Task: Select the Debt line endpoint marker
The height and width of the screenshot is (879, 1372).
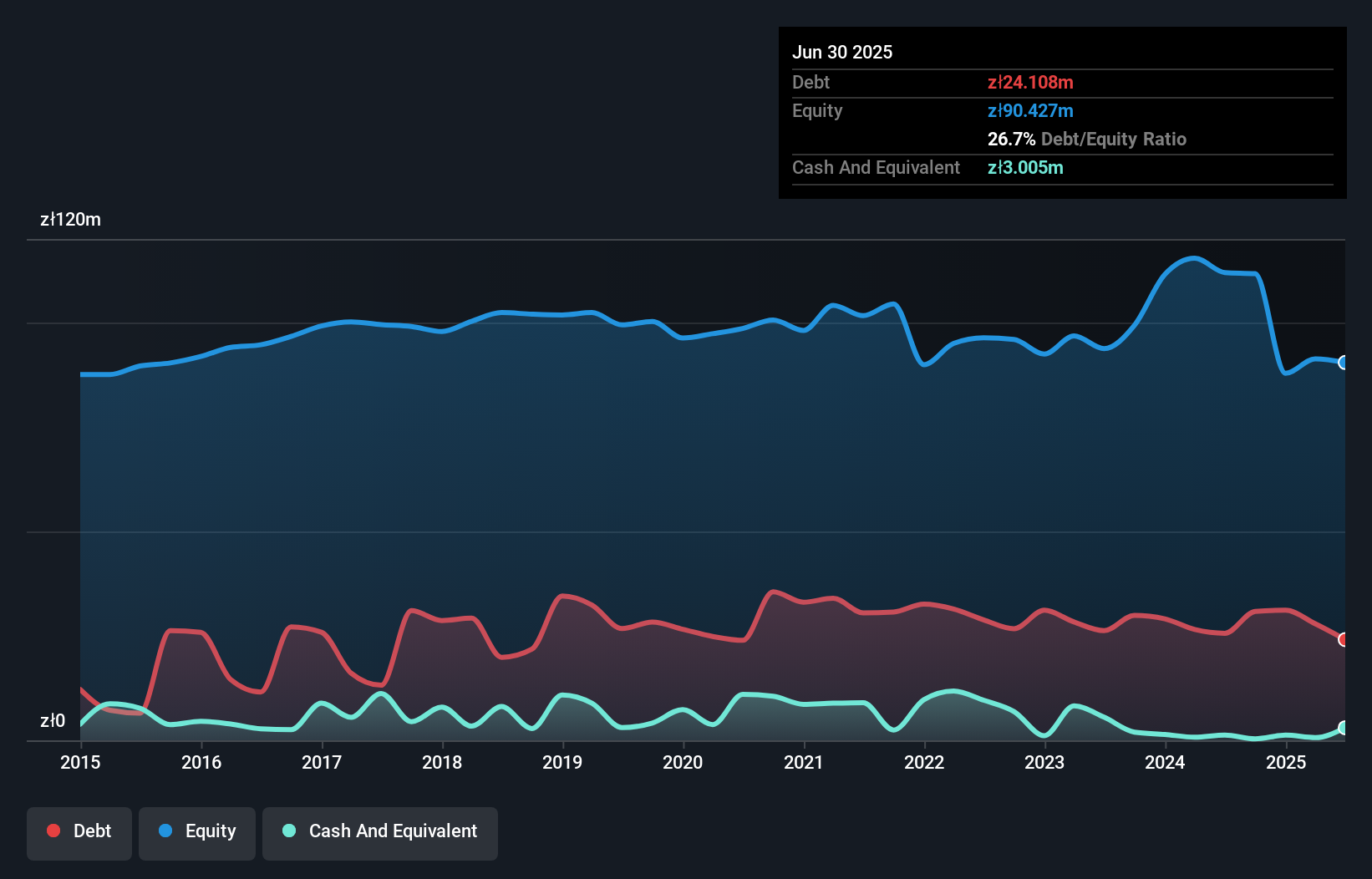Action: pyautogui.click(x=1343, y=639)
